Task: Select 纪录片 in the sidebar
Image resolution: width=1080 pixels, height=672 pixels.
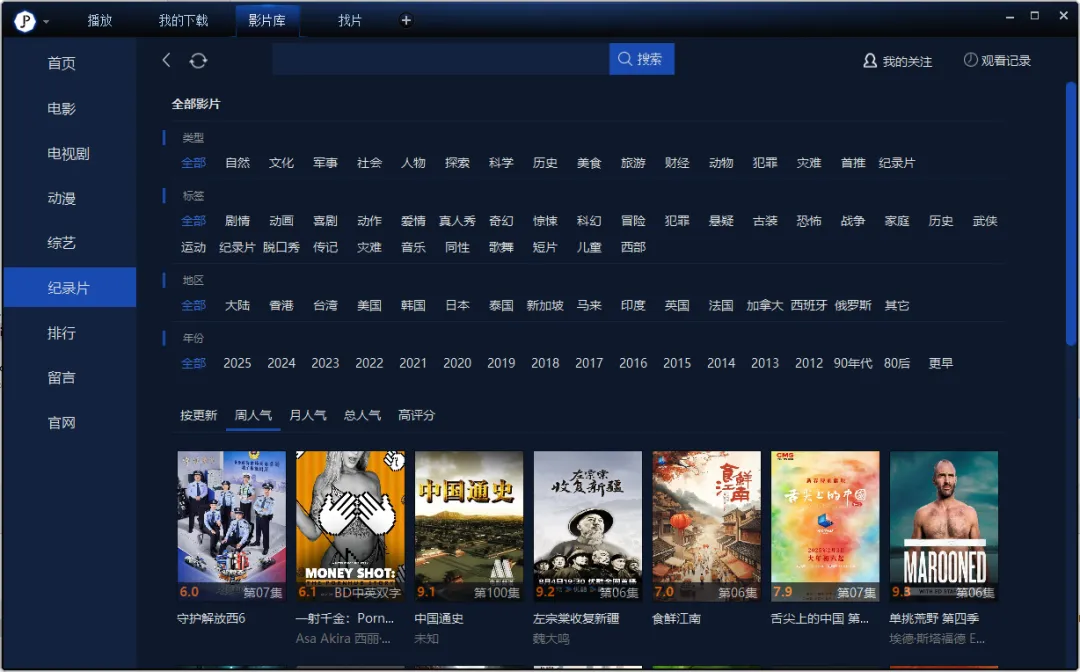Action: [x=69, y=288]
